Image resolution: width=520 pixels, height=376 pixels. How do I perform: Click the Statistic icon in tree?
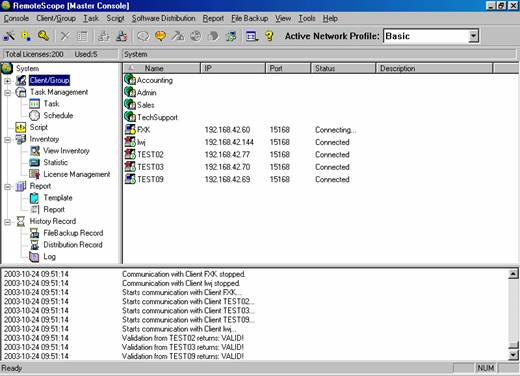[x=34, y=162]
